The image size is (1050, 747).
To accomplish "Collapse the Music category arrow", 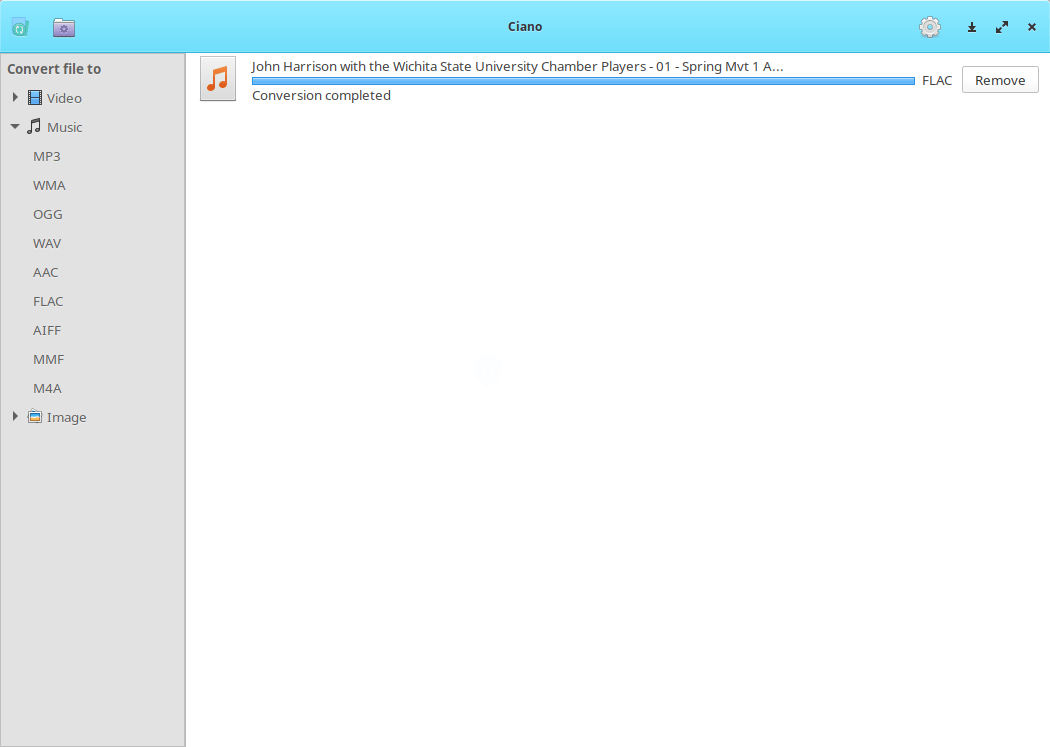I will (x=15, y=127).
